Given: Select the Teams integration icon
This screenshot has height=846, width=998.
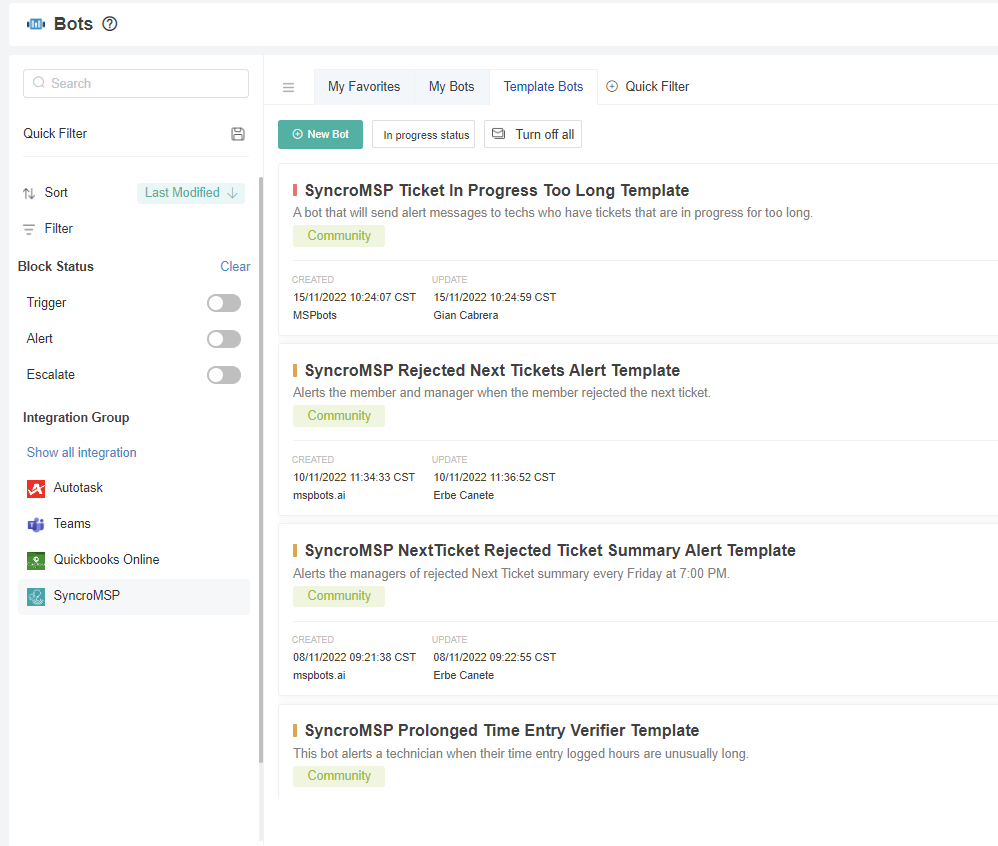Looking at the screenshot, I should coord(35,523).
